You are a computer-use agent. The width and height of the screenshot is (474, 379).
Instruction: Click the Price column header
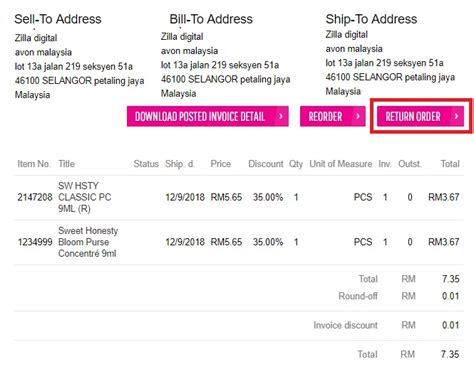pyautogui.click(x=221, y=164)
